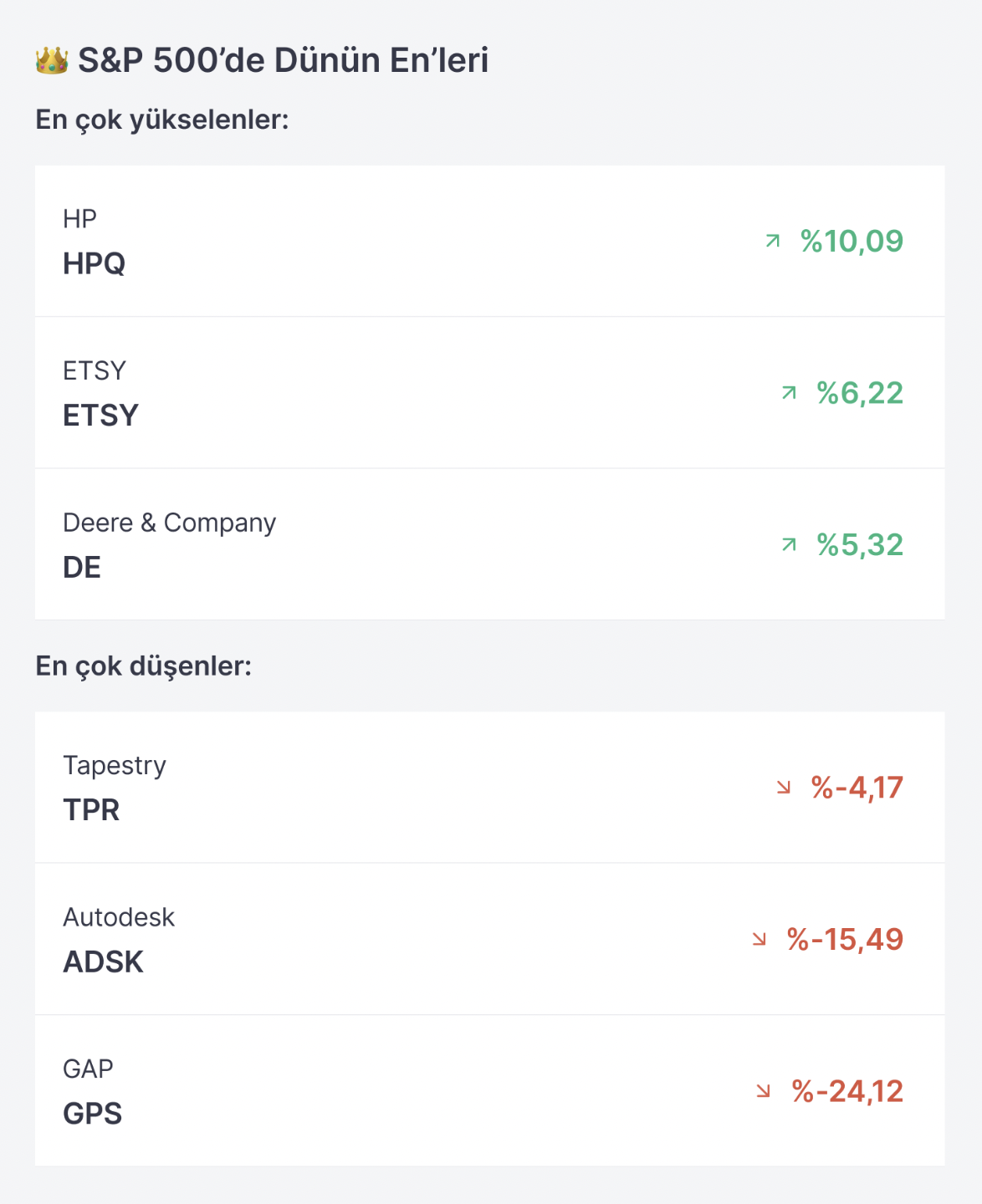982x1204 pixels.
Task: Click the 'En çok düşenler' heading
Action: click(x=144, y=666)
